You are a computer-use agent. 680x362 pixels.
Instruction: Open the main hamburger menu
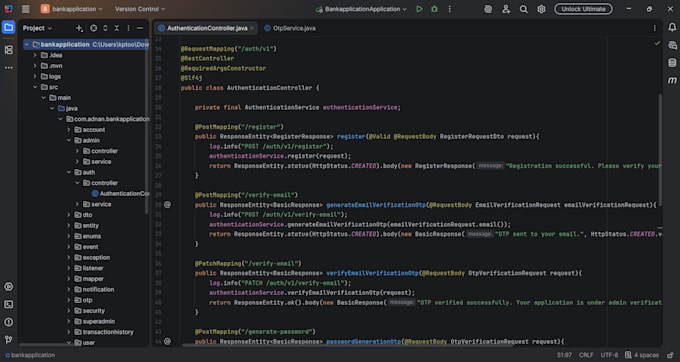26,9
